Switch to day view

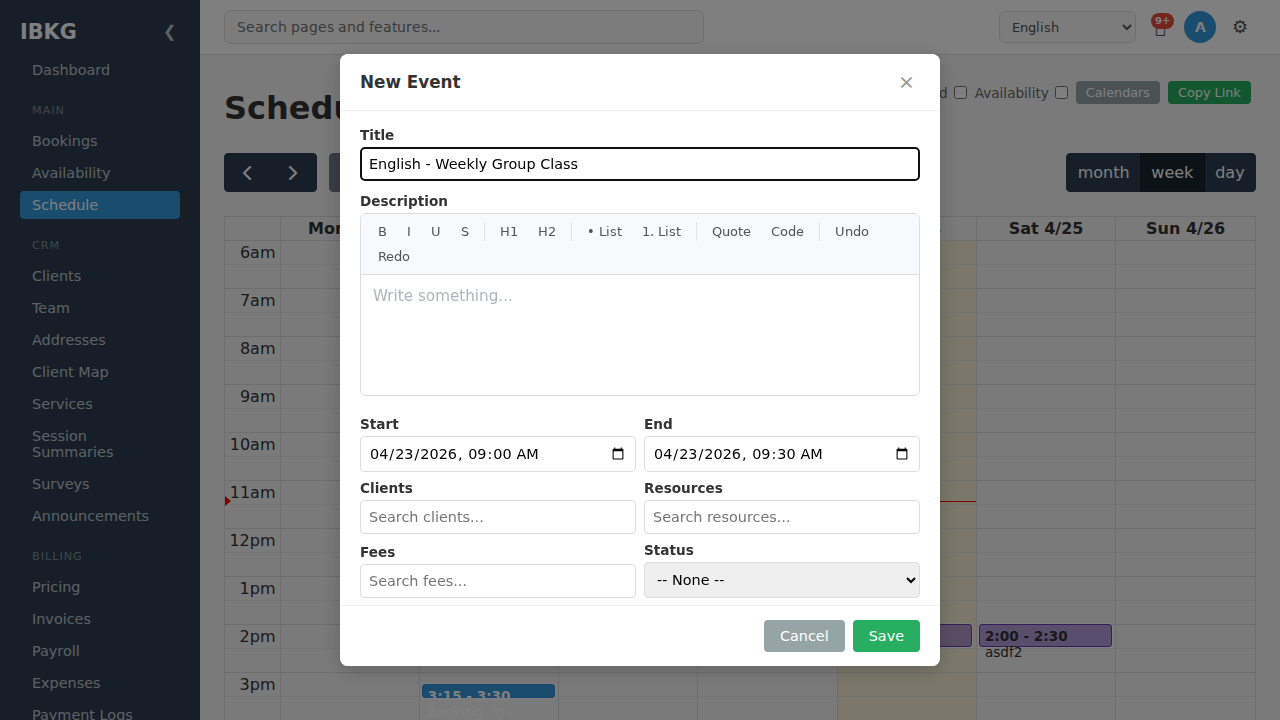click(1230, 173)
